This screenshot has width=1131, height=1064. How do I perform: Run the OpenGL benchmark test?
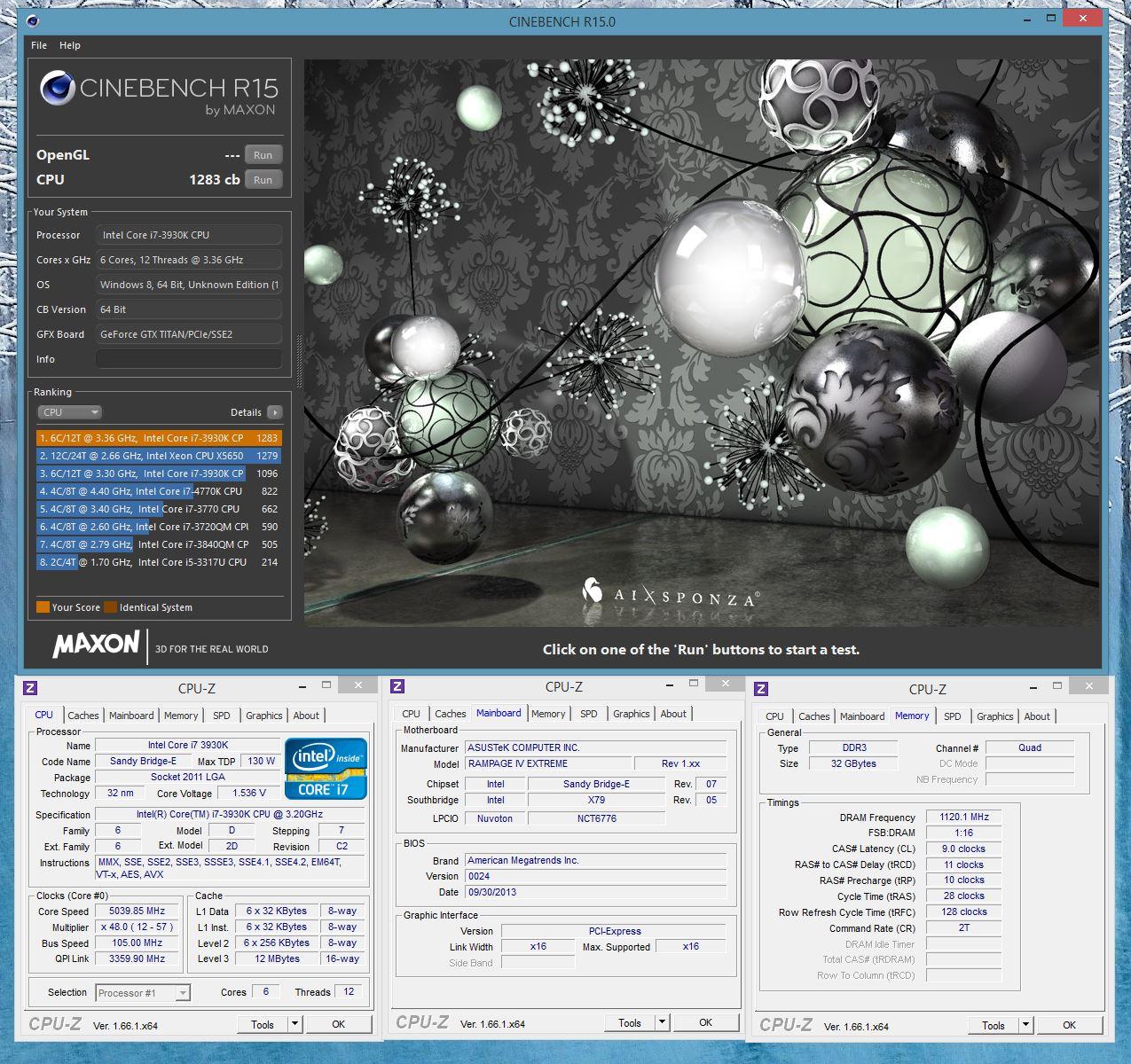(263, 155)
